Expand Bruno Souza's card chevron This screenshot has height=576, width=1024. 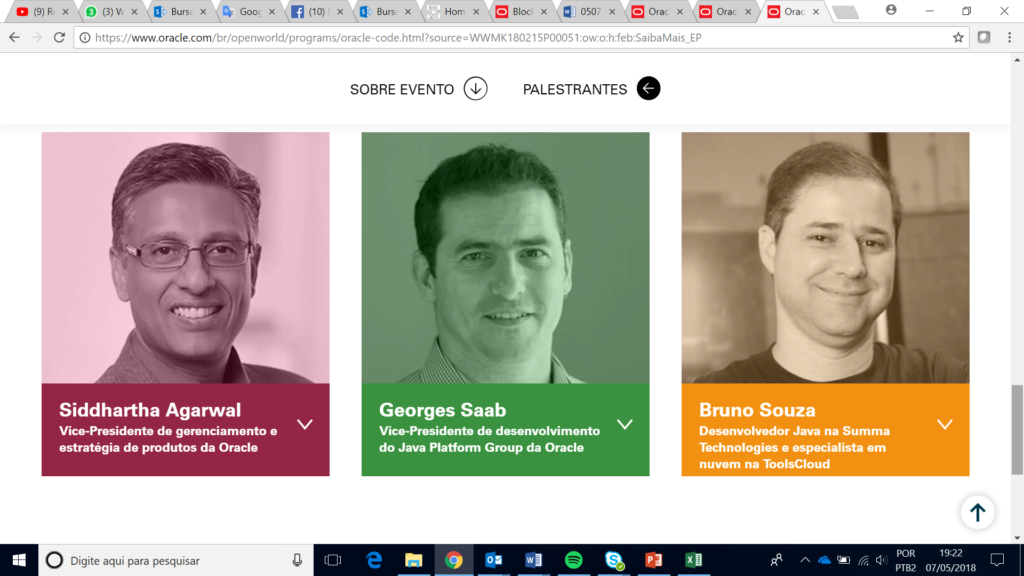coord(945,424)
